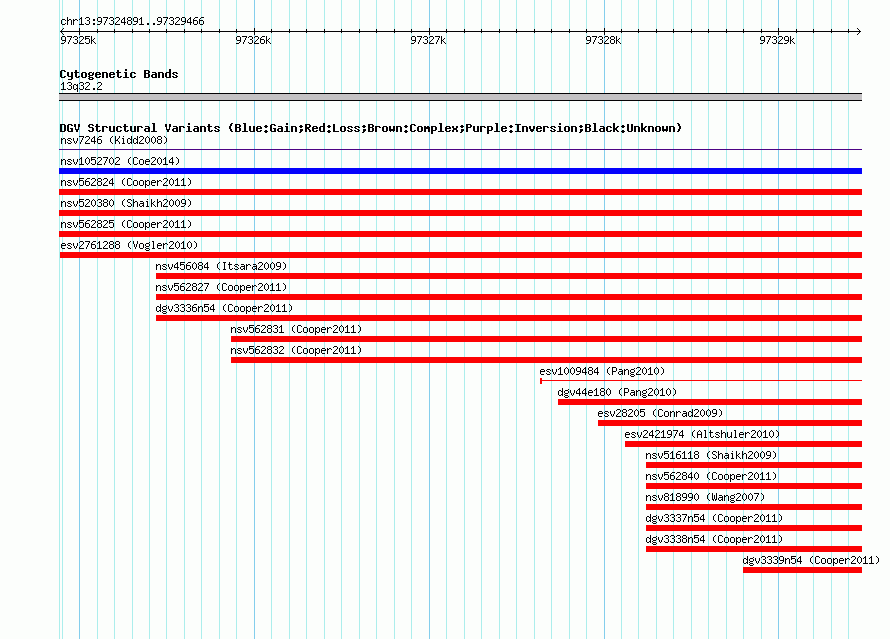Select the short red dgv3339n54 bar
Image resolution: width=890 pixels, height=639 pixels.
click(x=803, y=570)
